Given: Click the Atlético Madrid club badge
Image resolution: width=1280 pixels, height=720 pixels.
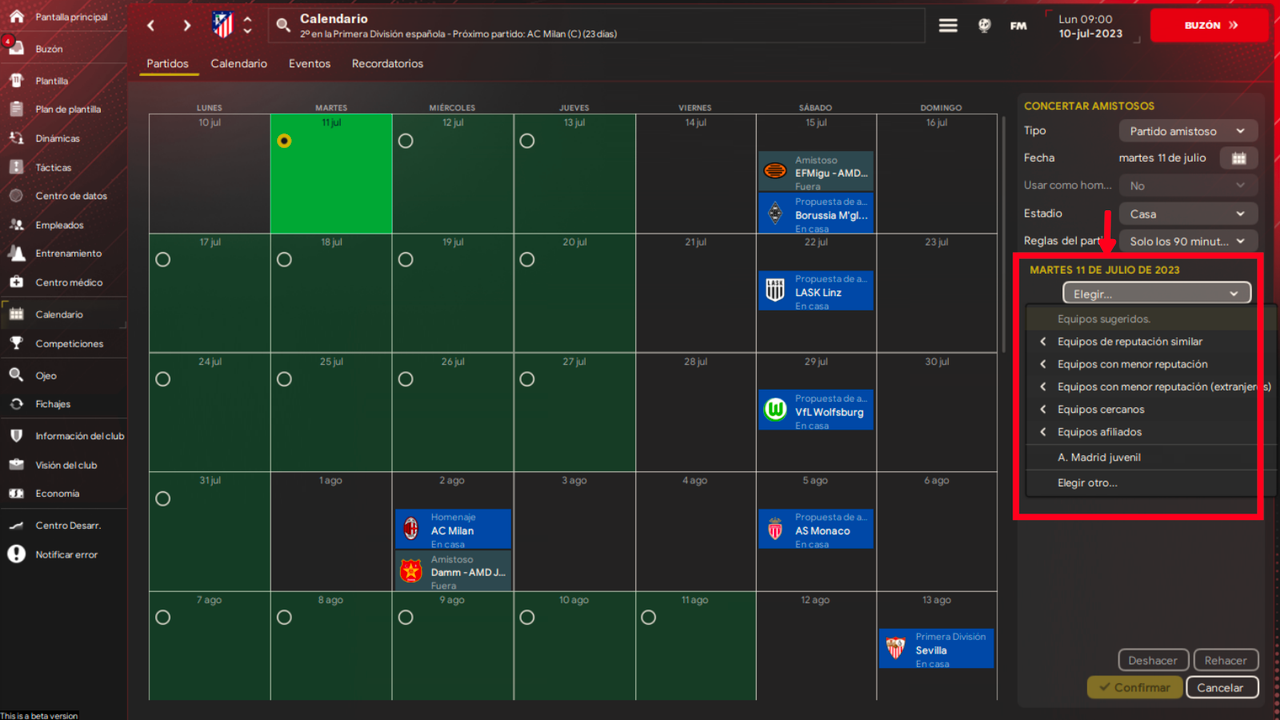Looking at the screenshot, I should 223,25.
